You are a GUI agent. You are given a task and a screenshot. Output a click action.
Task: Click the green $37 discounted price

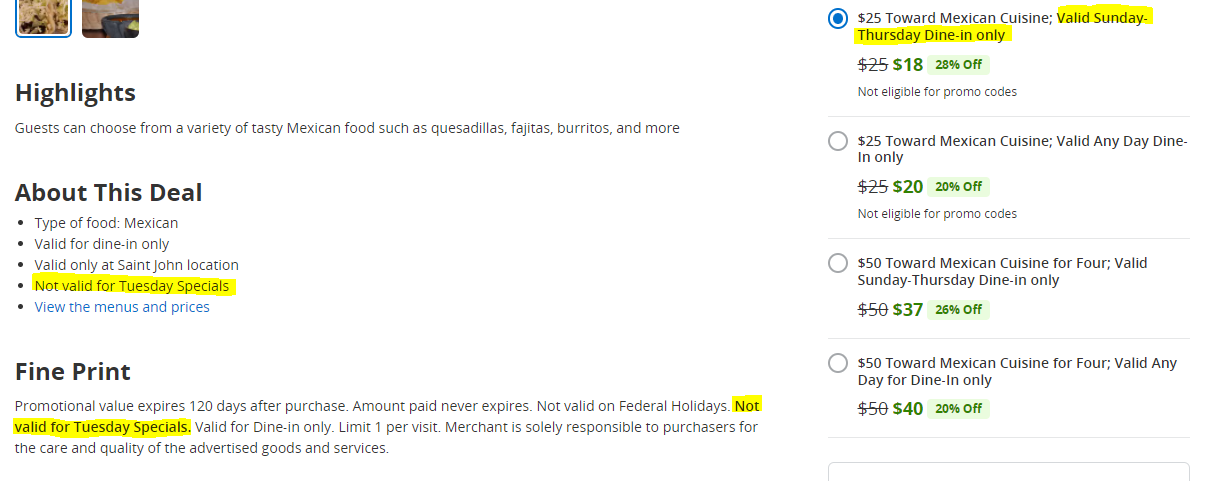(x=908, y=309)
